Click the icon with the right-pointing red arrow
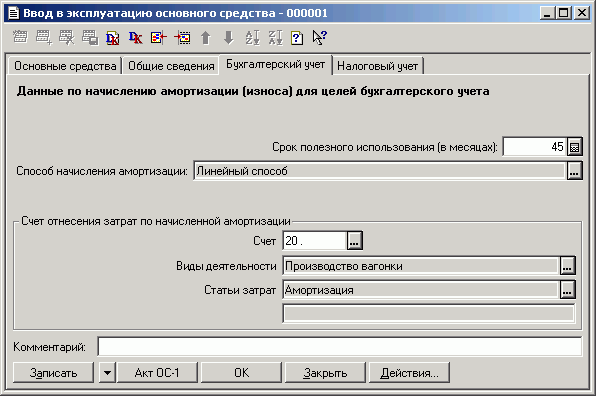596x396 pixels. coord(182,37)
